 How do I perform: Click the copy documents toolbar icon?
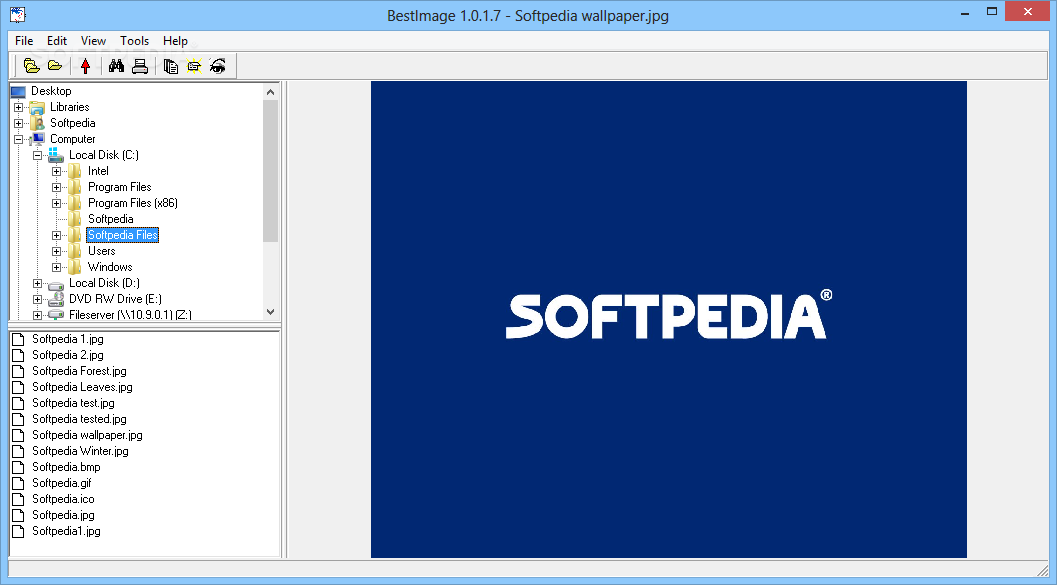tap(171, 66)
